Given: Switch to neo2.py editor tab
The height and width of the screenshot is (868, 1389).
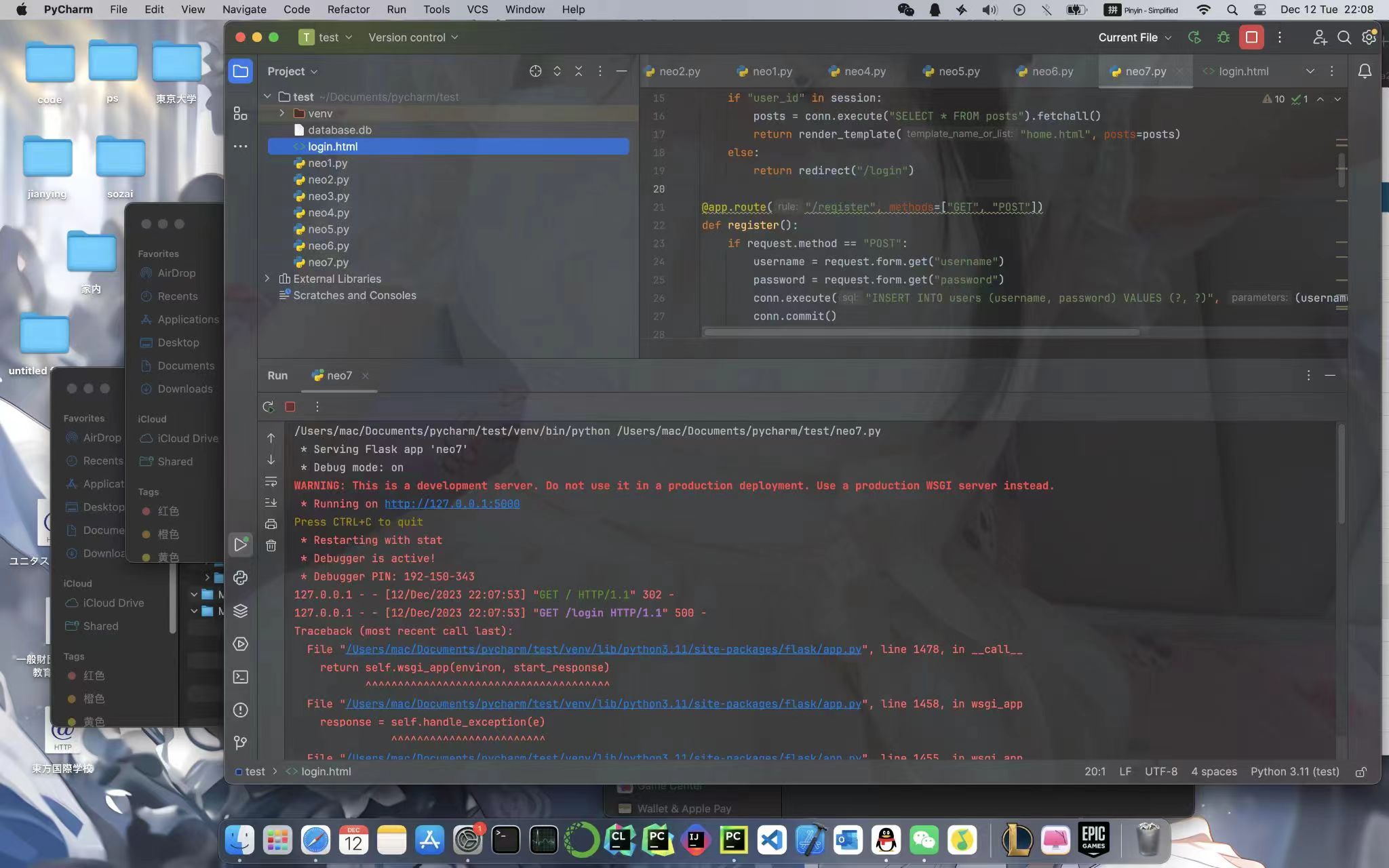Looking at the screenshot, I should pos(673,71).
